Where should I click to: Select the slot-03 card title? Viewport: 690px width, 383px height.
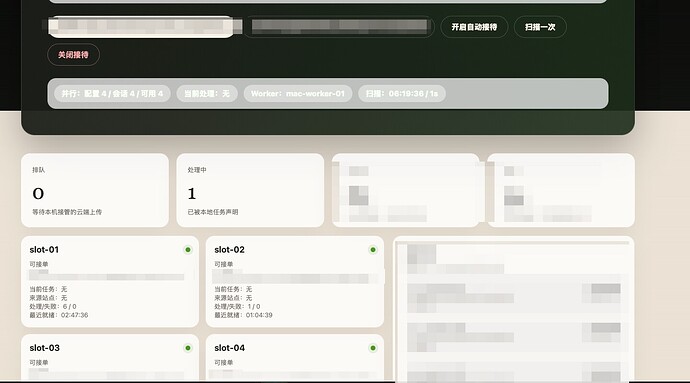tap(44, 348)
